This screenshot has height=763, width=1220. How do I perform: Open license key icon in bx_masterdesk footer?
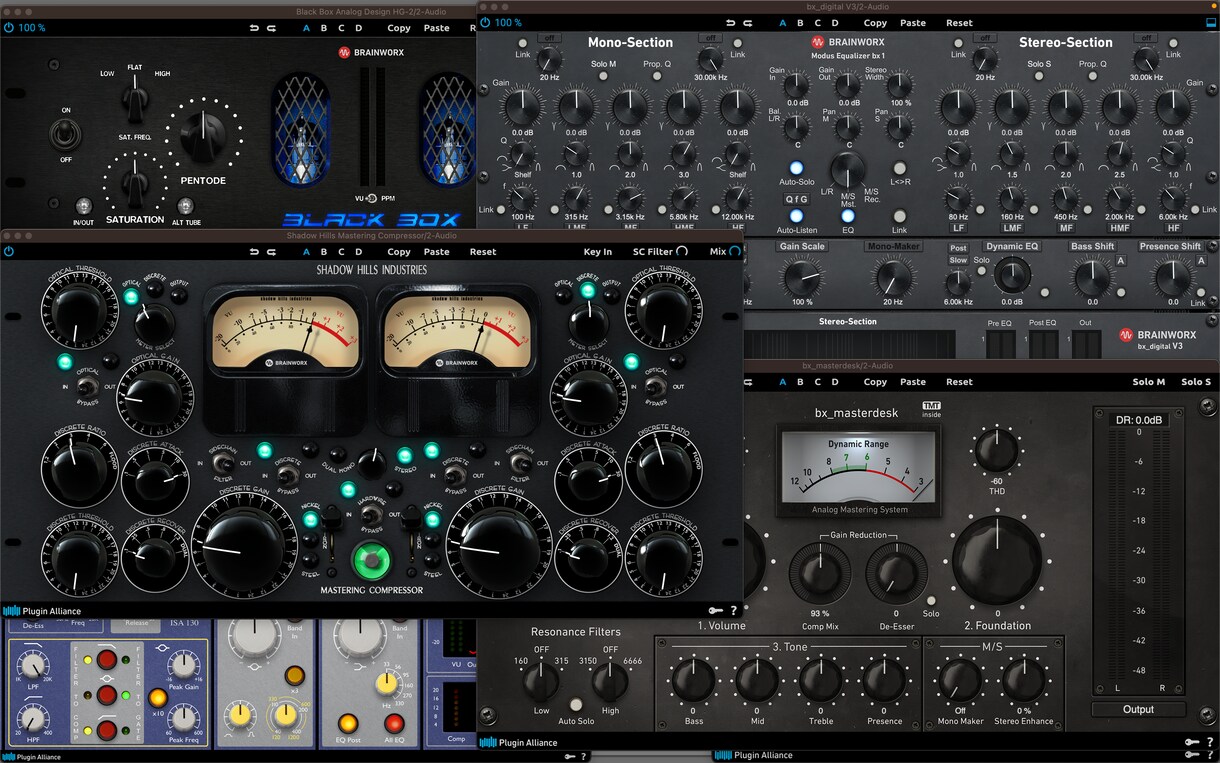(x=1191, y=742)
